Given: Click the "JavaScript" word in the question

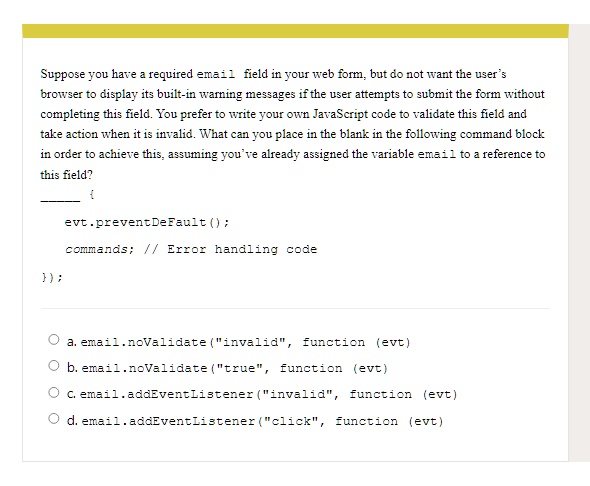Looking at the screenshot, I should (x=340, y=114).
